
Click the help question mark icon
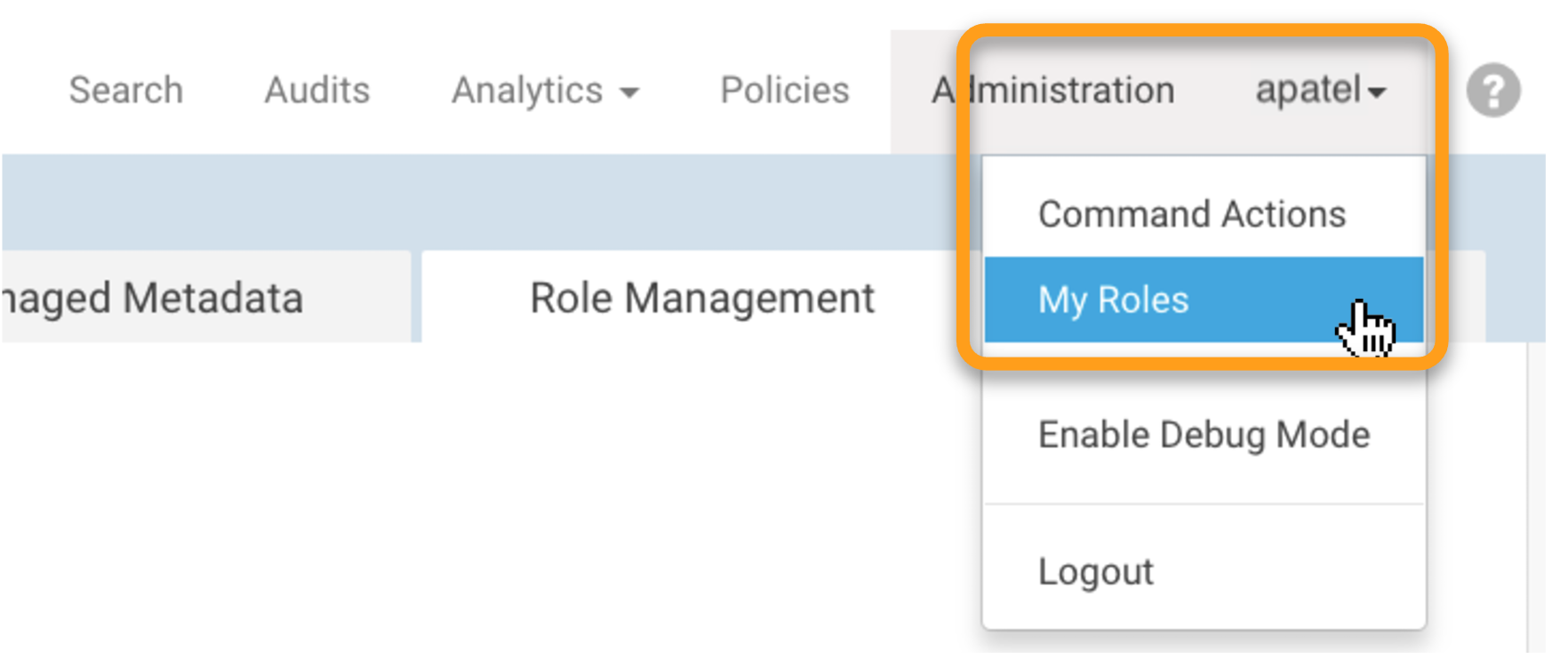click(1492, 90)
